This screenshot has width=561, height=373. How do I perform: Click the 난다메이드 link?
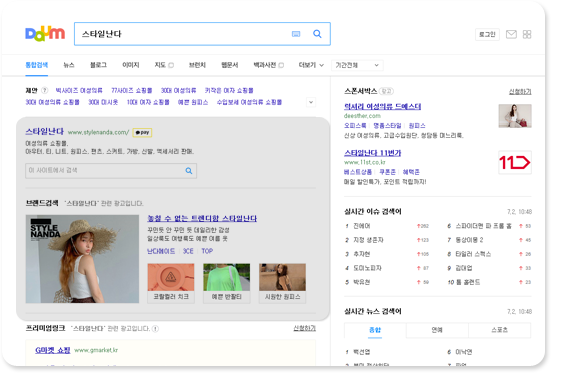161,251
